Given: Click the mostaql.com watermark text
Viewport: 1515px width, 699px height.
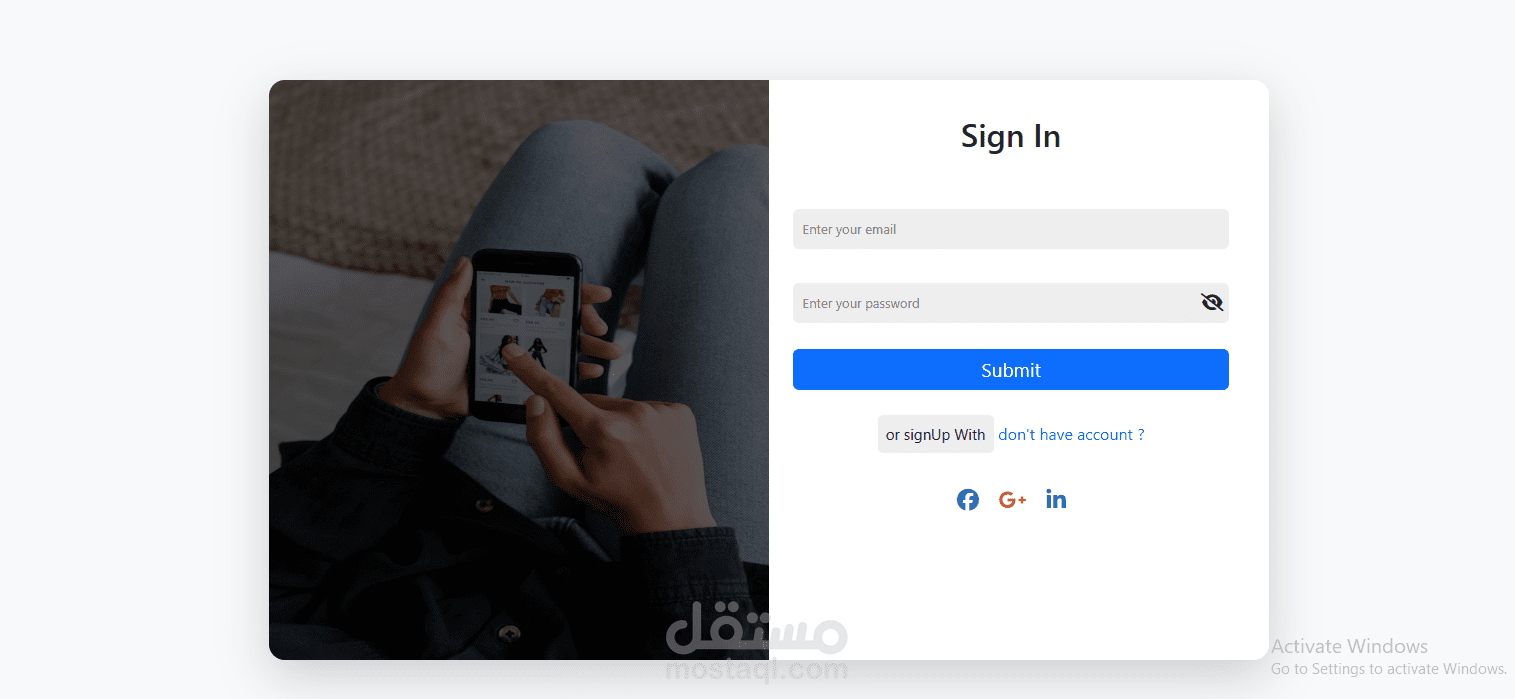Looking at the screenshot, I should (757, 669).
